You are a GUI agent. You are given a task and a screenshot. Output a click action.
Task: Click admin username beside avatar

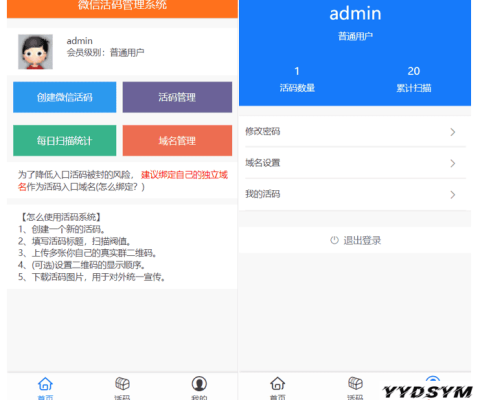[x=79, y=41]
